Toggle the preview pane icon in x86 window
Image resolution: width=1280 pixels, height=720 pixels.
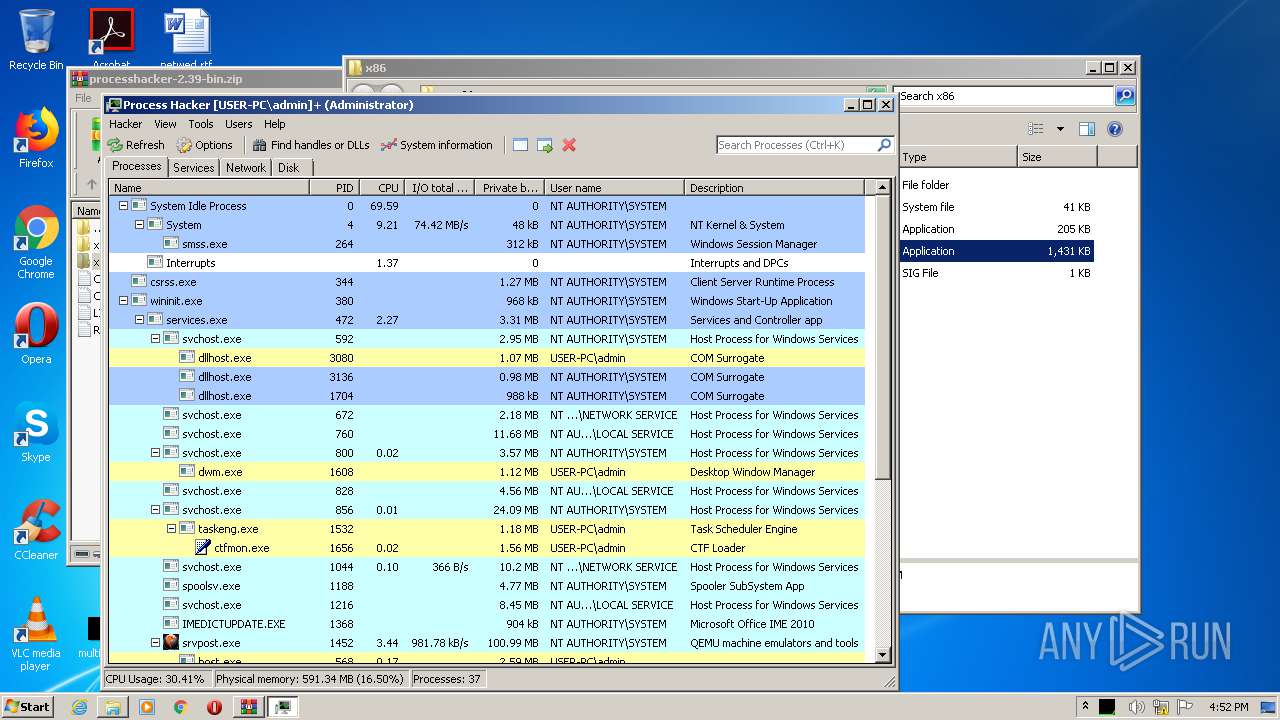coord(1087,129)
